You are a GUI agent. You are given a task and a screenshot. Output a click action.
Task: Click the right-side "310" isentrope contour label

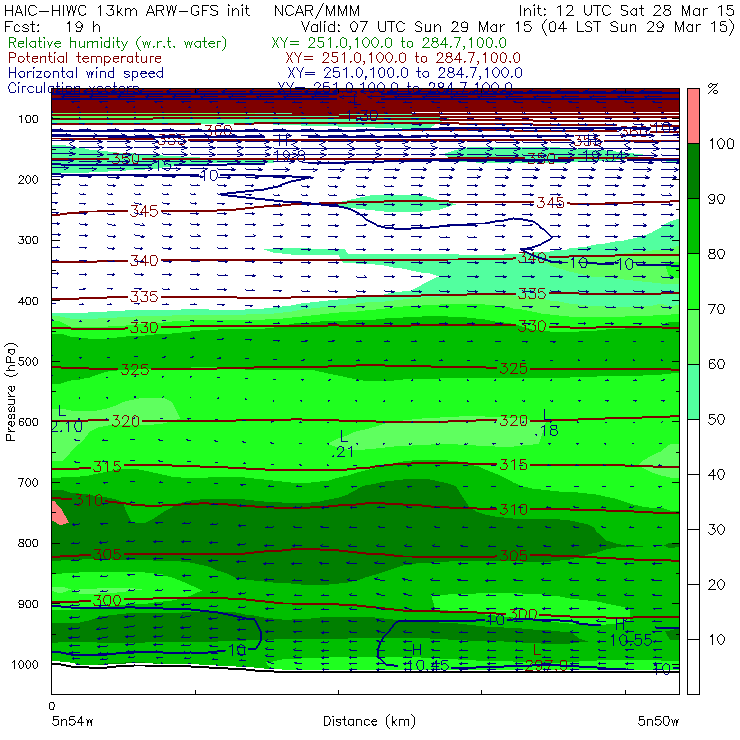pos(513,509)
